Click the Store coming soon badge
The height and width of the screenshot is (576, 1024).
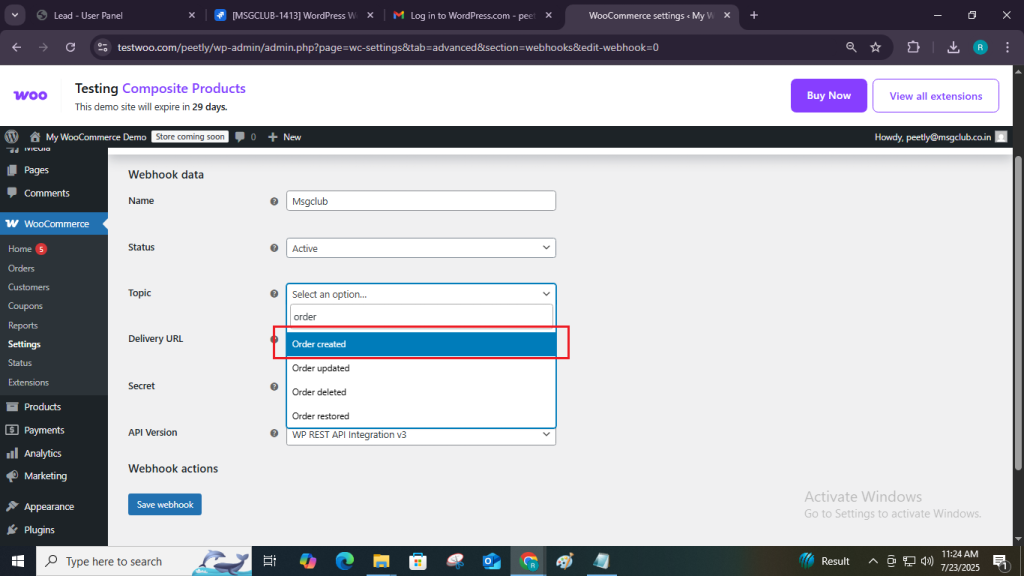pos(190,136)
